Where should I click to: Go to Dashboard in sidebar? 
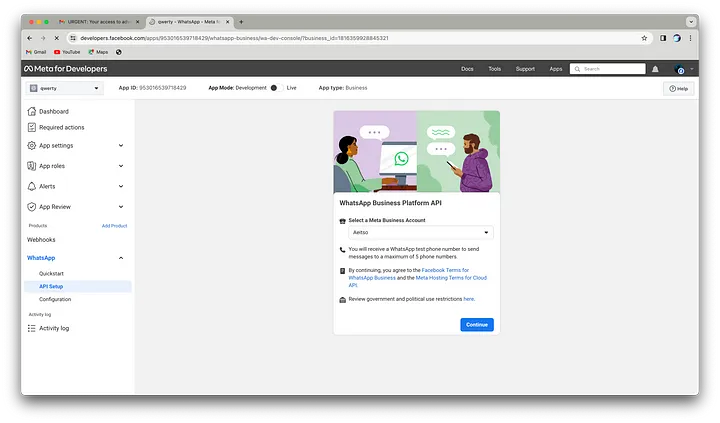48,112
